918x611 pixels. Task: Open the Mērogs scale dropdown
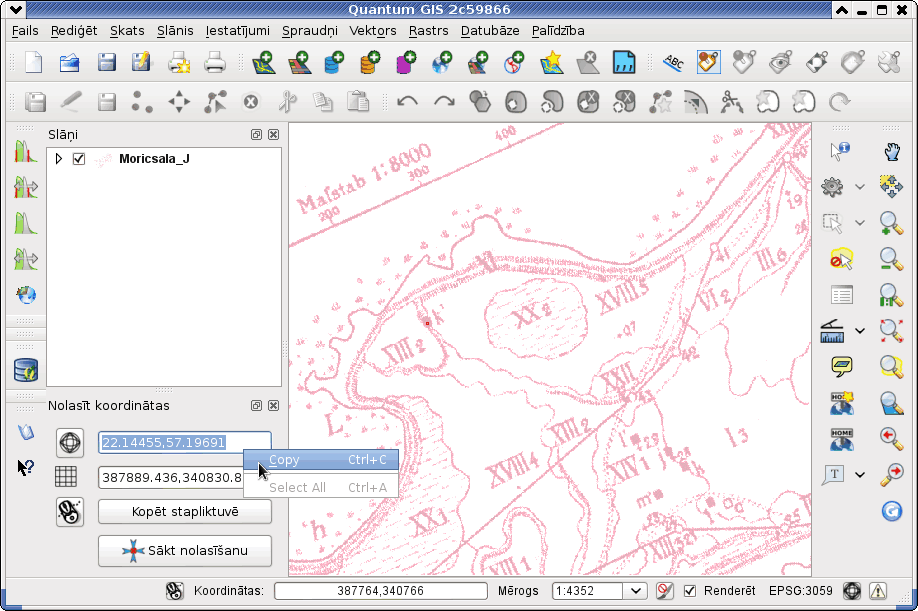click(x=635, y=591)
